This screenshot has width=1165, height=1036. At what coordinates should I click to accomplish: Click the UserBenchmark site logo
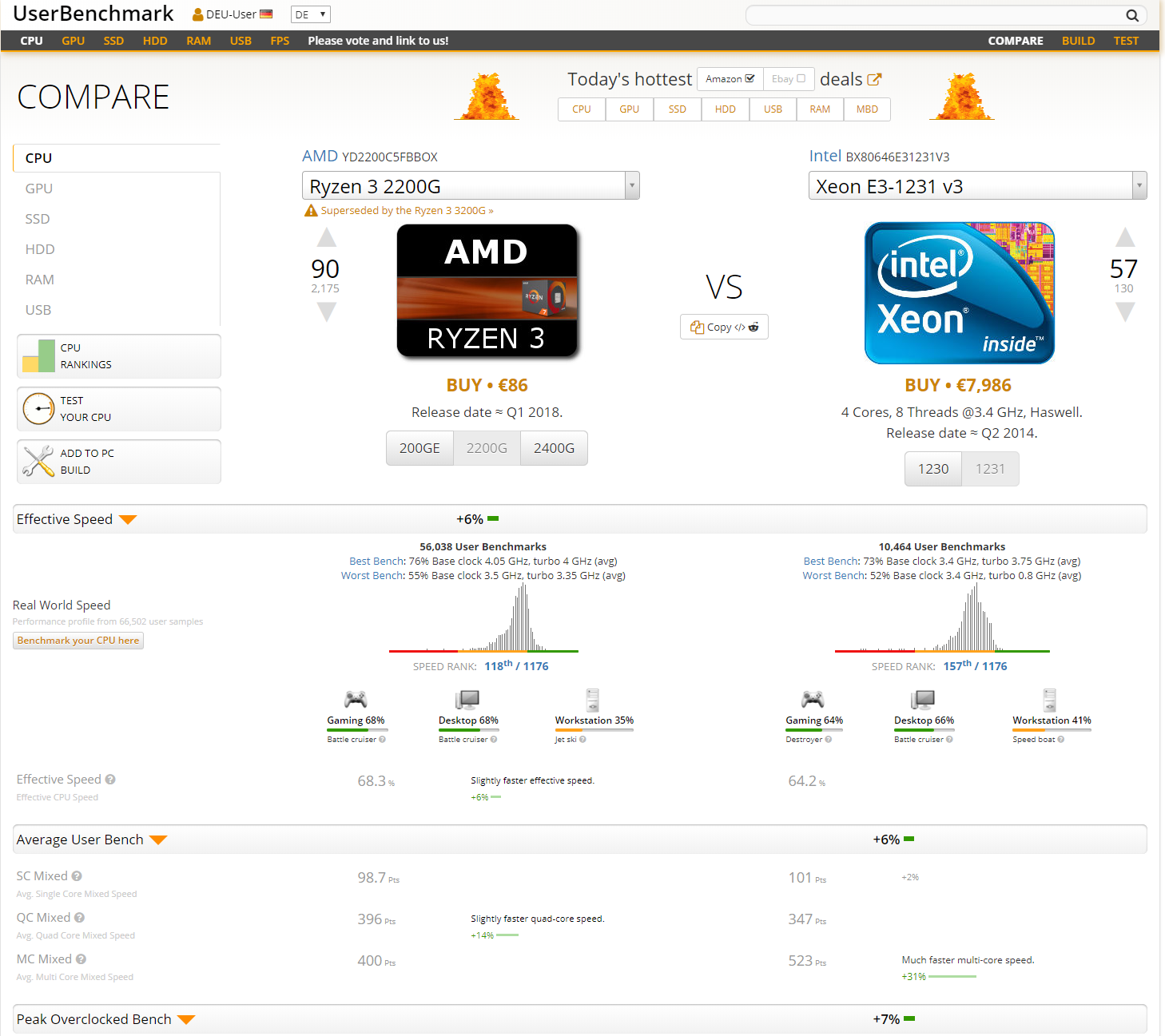tap(93, 14)
